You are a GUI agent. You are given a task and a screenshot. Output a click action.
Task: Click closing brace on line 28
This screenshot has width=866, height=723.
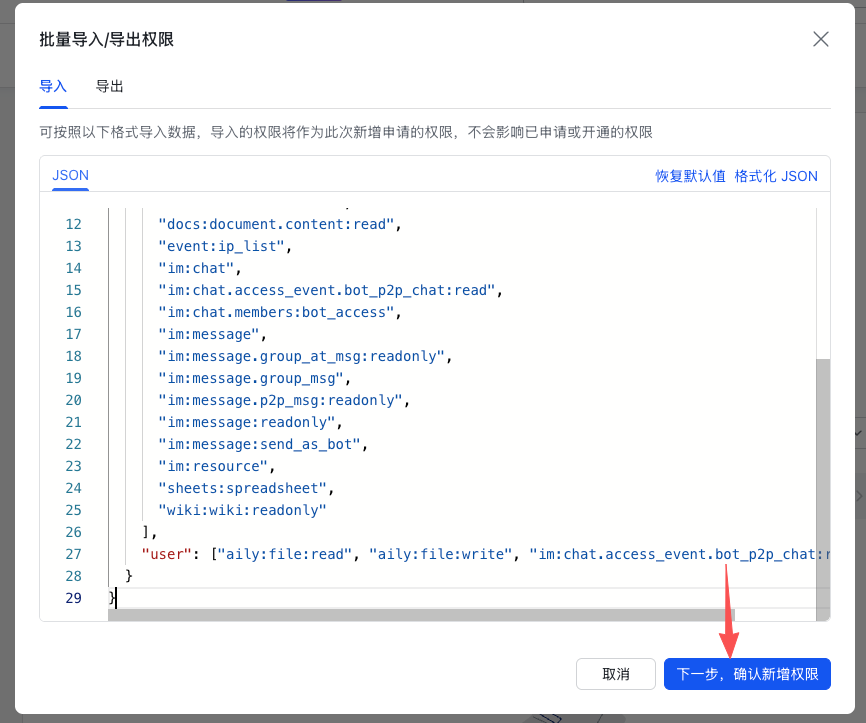(129, 576)
